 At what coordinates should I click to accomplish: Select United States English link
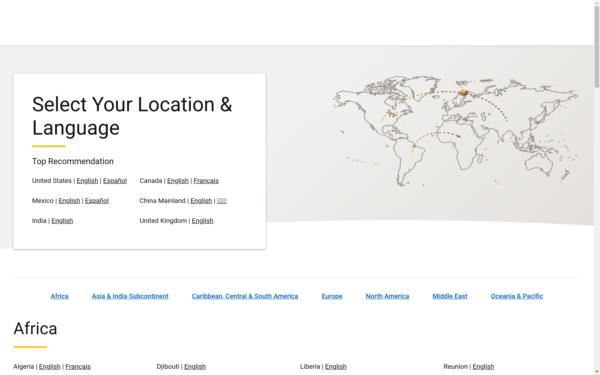click(x=87, y=181)
